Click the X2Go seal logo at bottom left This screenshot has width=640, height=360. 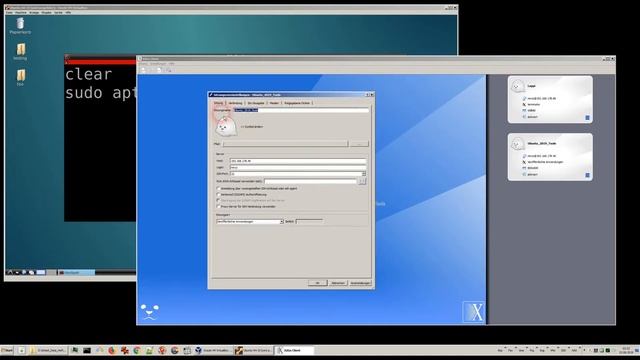coord(149,312)
